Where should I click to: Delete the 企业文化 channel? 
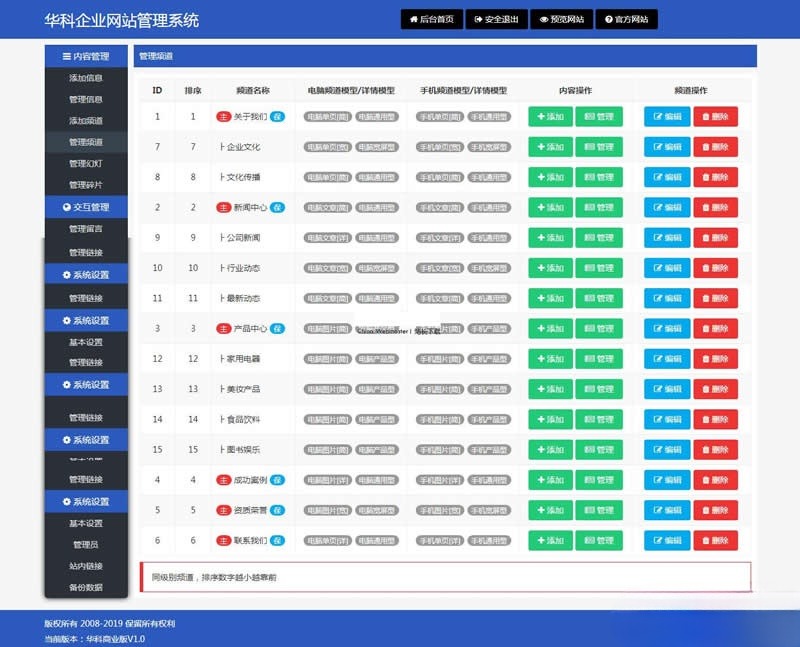point(715,147)
